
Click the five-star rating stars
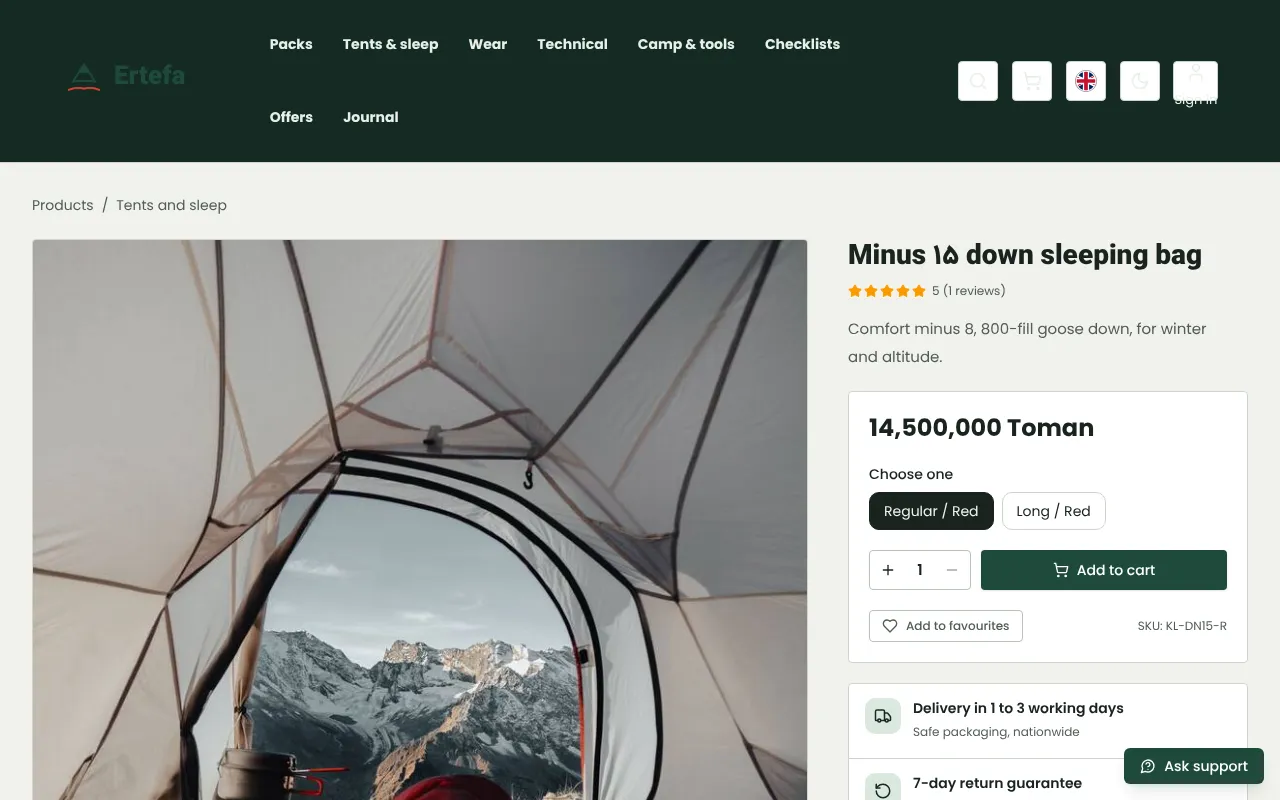[886, 291]
